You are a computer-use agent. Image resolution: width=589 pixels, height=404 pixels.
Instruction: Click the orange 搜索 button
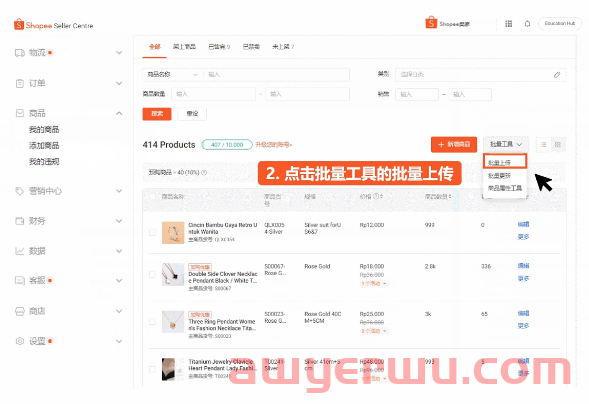pos(157,114)
